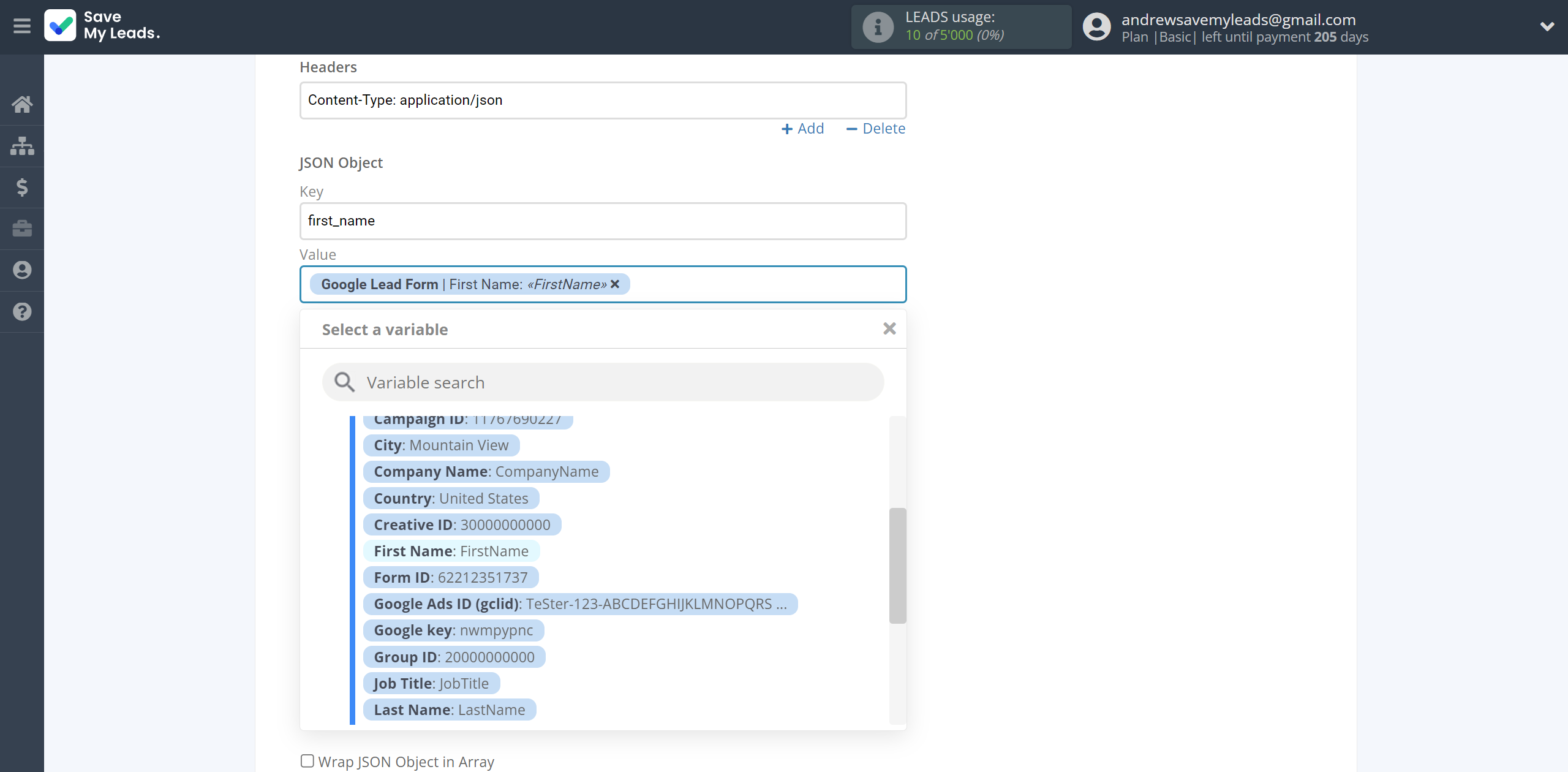Select the Campaign ID variable
The width and height of the screenshot is (1568, 772).
click(468, 420)
